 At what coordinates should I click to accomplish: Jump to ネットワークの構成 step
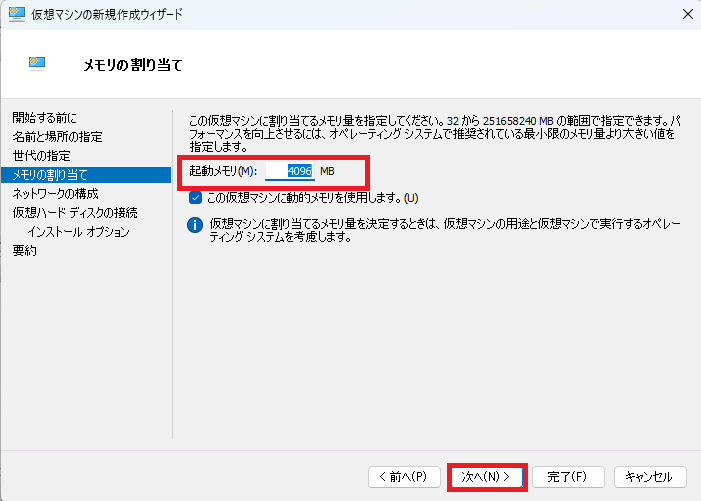tap(55, 194)
